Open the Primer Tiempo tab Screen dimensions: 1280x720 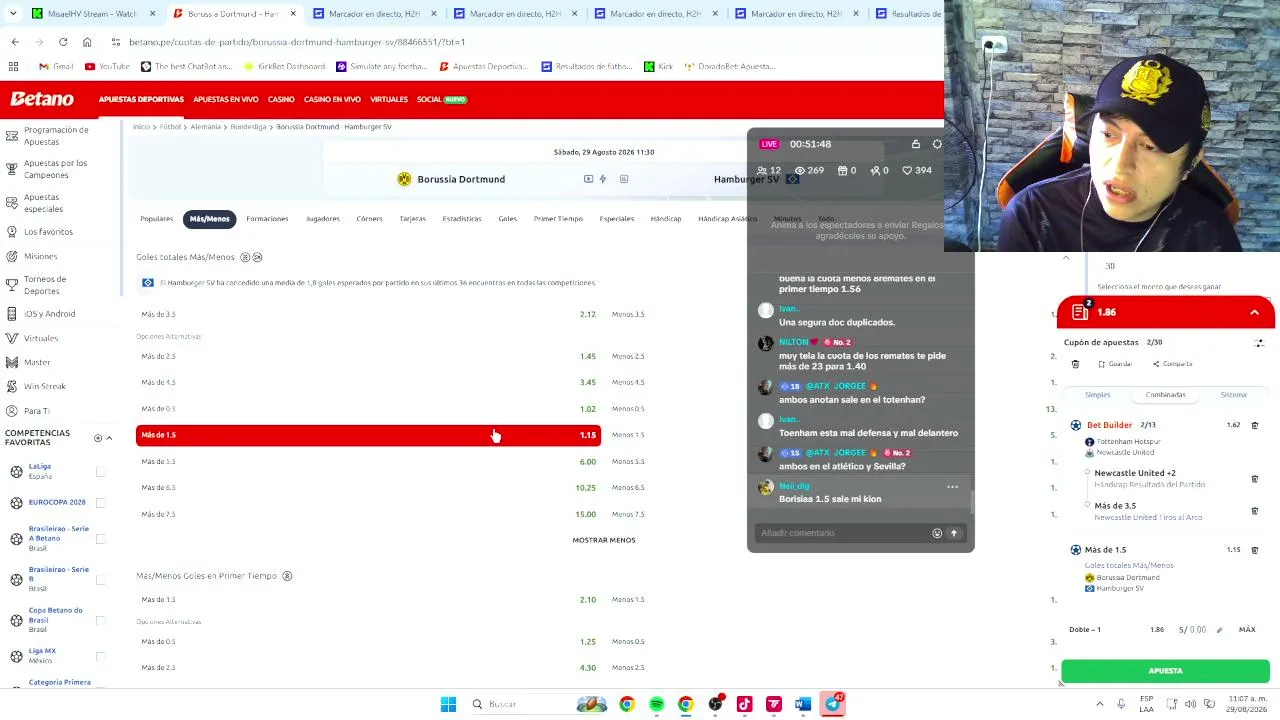(558, 219)
